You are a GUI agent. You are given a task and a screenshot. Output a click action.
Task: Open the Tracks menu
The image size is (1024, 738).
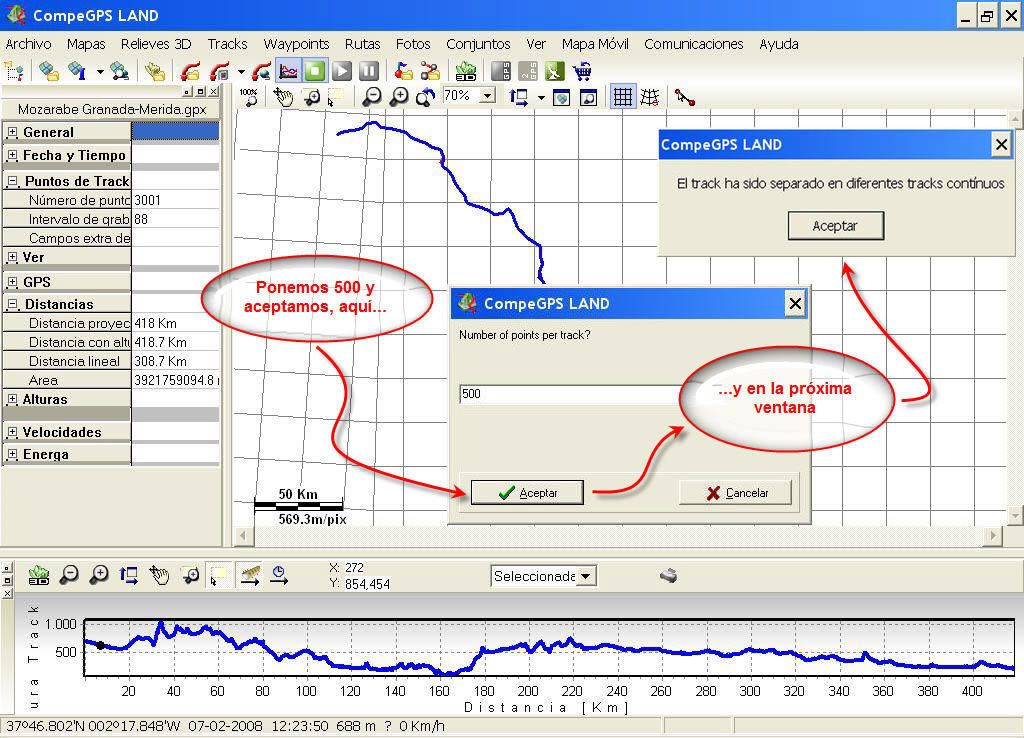click(x=227, y=44)
